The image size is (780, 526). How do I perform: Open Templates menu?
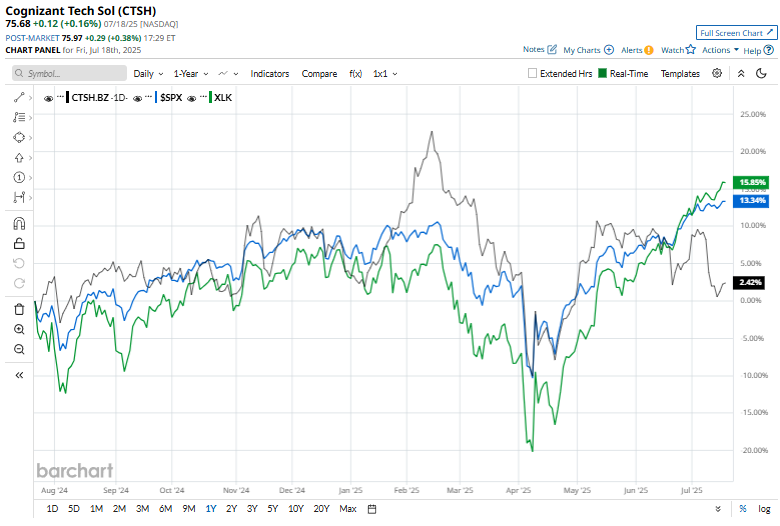(680, 74)
